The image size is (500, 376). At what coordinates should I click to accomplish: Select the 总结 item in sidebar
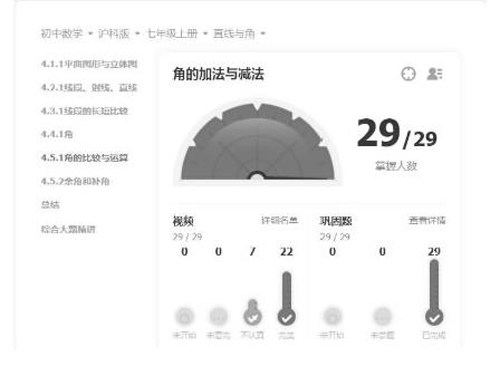[50, 204]
